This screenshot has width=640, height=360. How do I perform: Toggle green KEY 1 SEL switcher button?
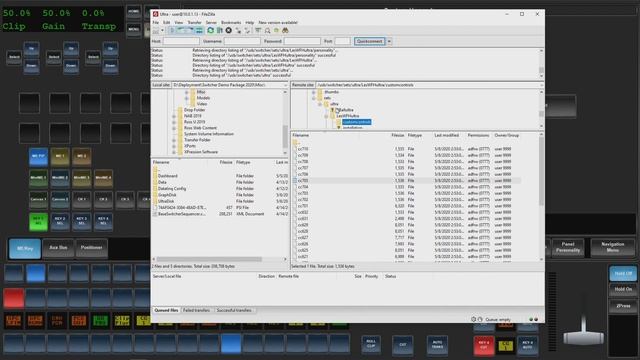[38, 222]
